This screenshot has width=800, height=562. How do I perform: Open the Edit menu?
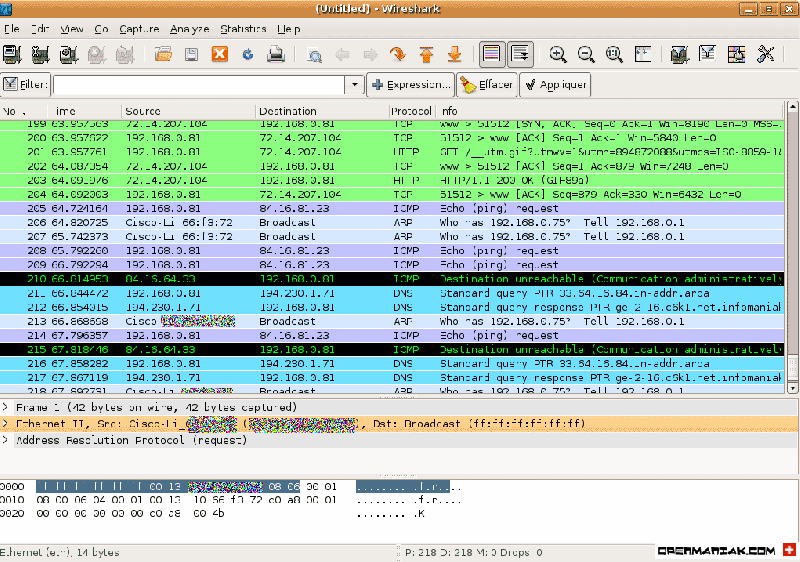[40, 29]
